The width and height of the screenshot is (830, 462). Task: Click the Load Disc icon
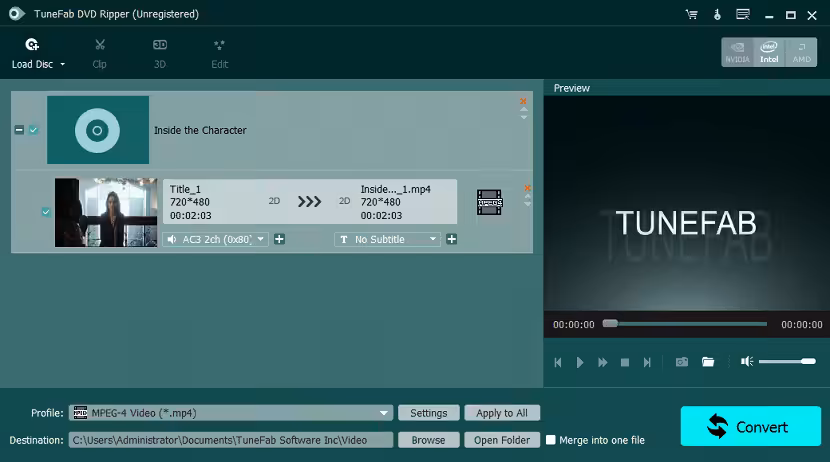click(32, 45)
